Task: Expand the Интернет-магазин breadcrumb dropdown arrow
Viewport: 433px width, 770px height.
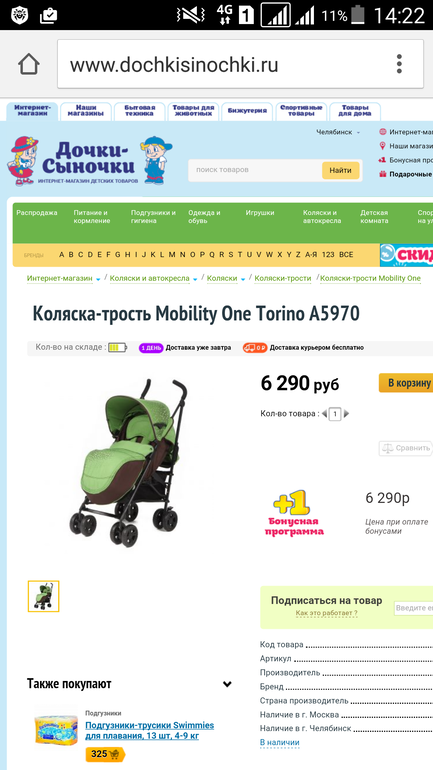Action: 98,279
